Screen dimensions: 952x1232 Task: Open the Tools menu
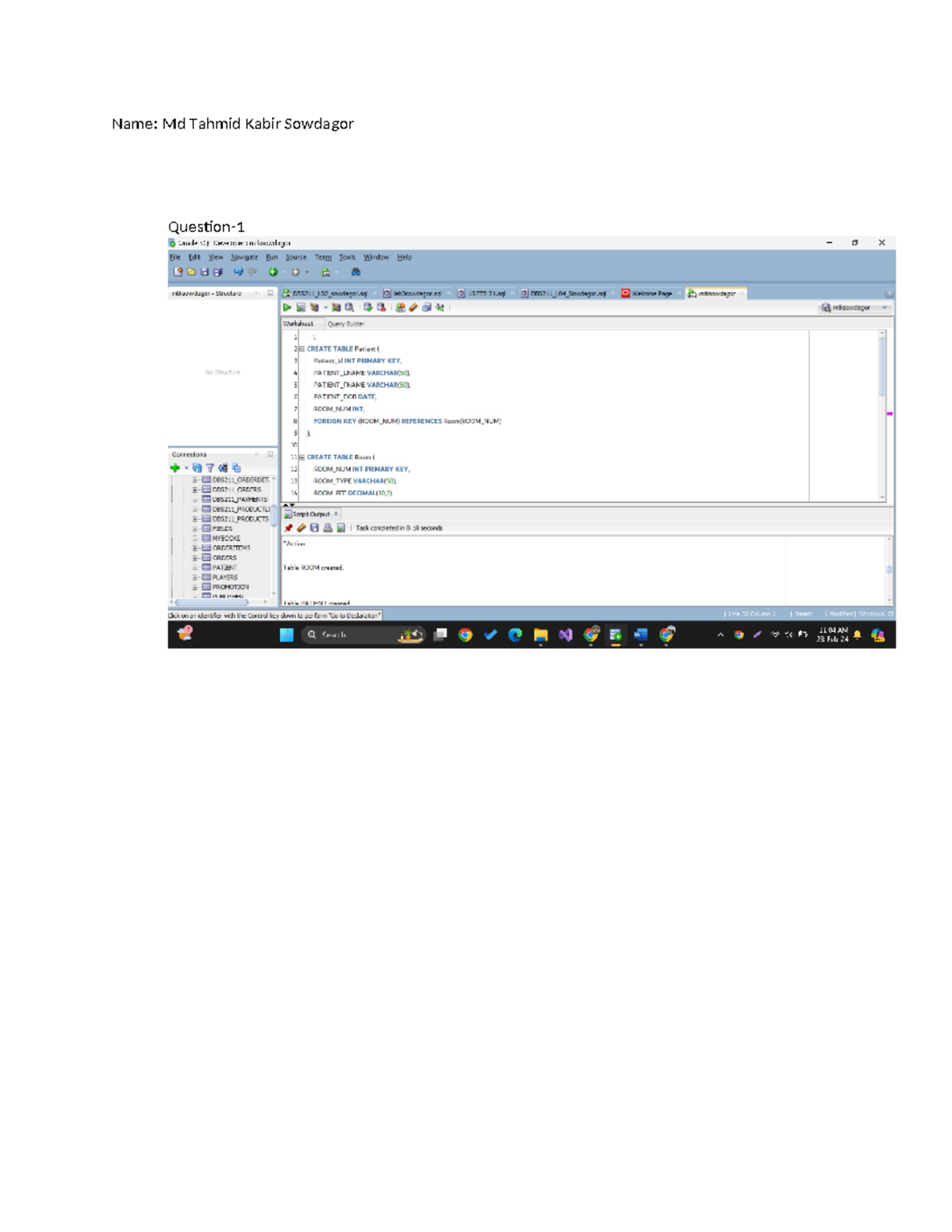pos(347,258)
